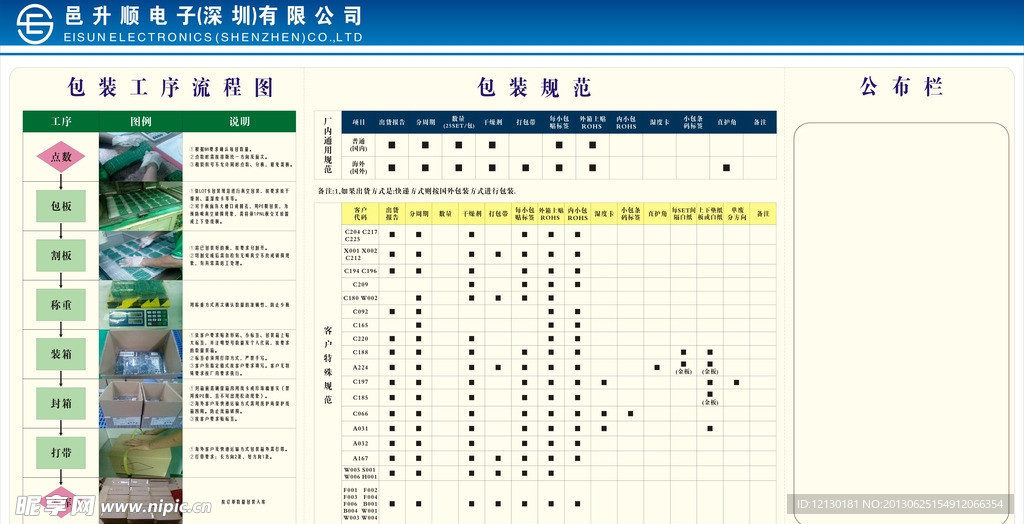1024x524 pixels.
Task: Click the 封箱 sealing step box
Action: coord(61,403)
